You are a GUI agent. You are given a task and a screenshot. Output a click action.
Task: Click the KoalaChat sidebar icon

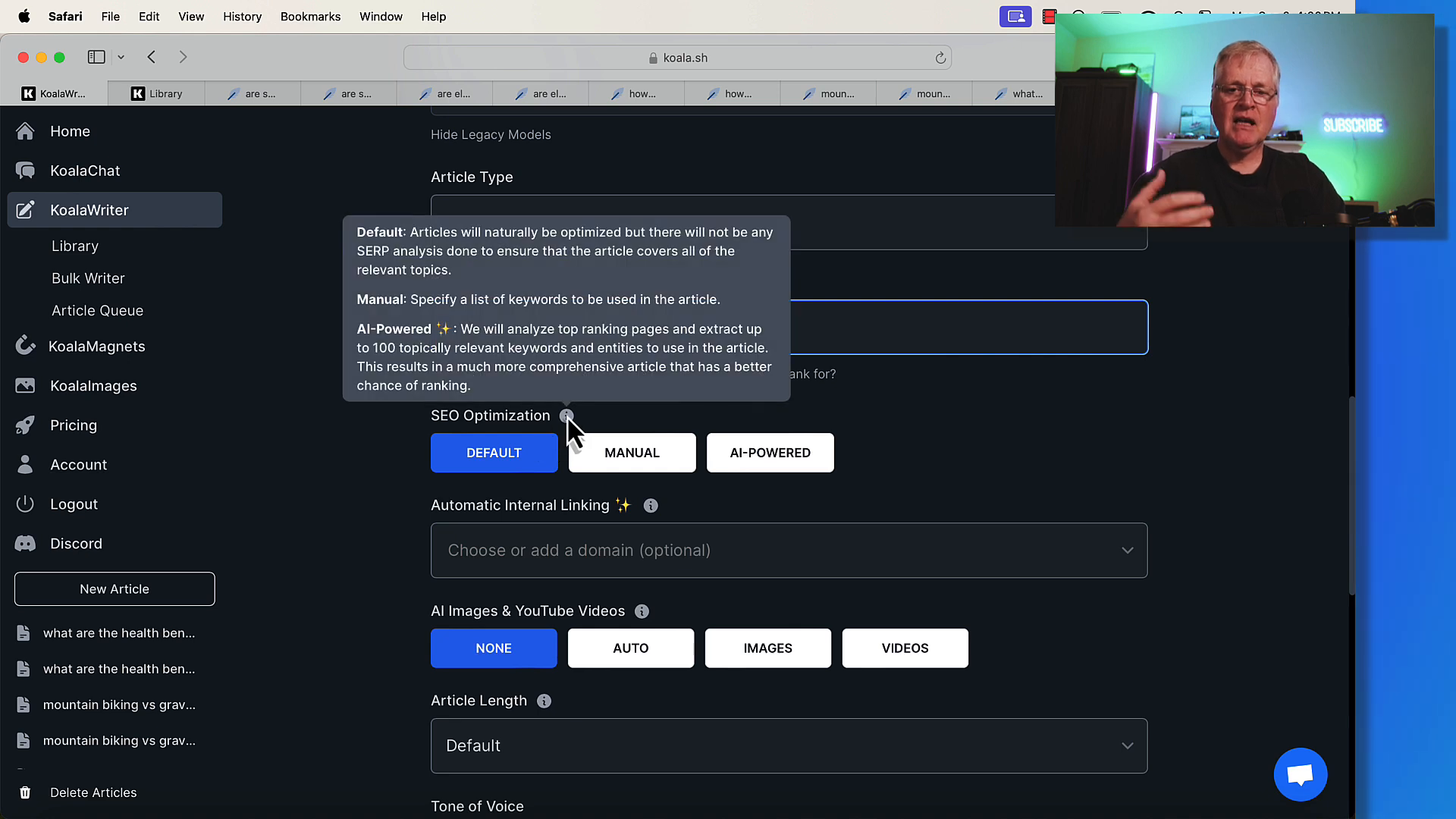point(25,170)
